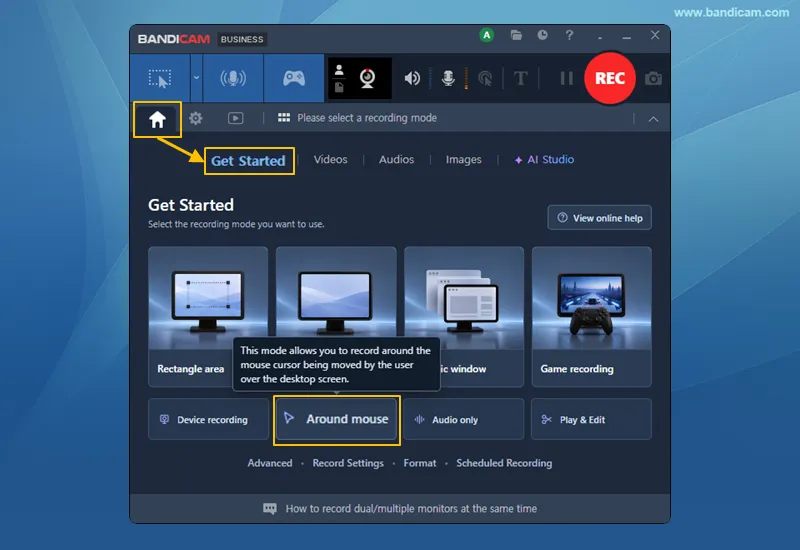
Task: Click the cursor icon on Around mouse
Action: coord(289,418)
